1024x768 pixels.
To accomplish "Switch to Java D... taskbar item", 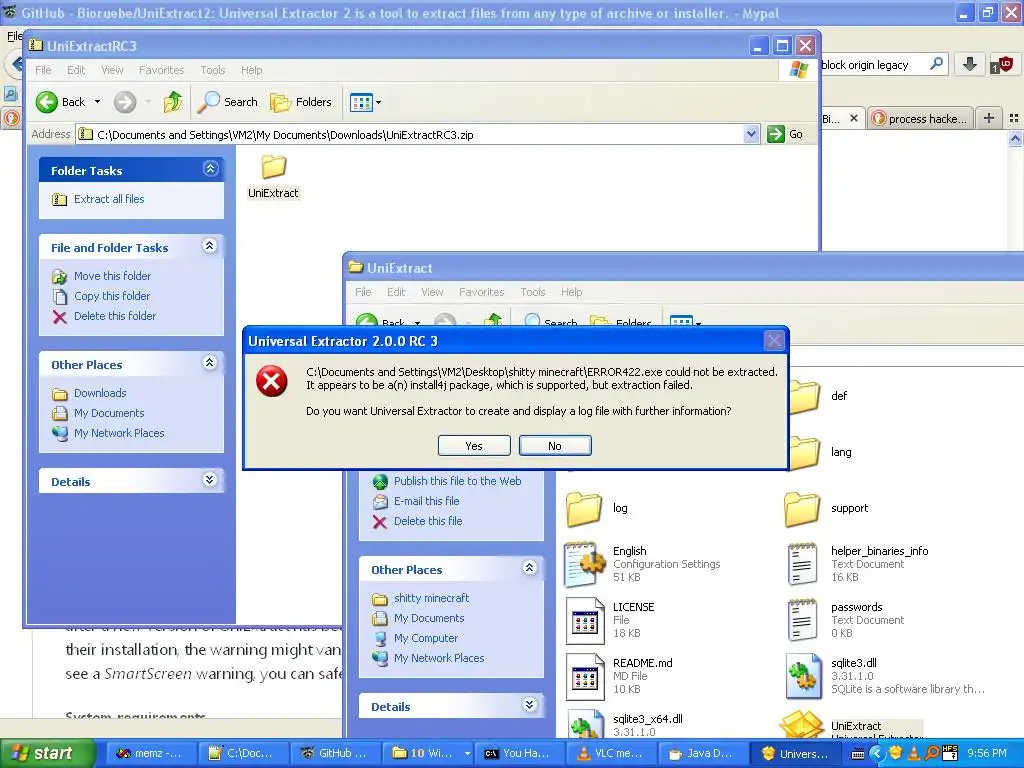I will point(704,753).
